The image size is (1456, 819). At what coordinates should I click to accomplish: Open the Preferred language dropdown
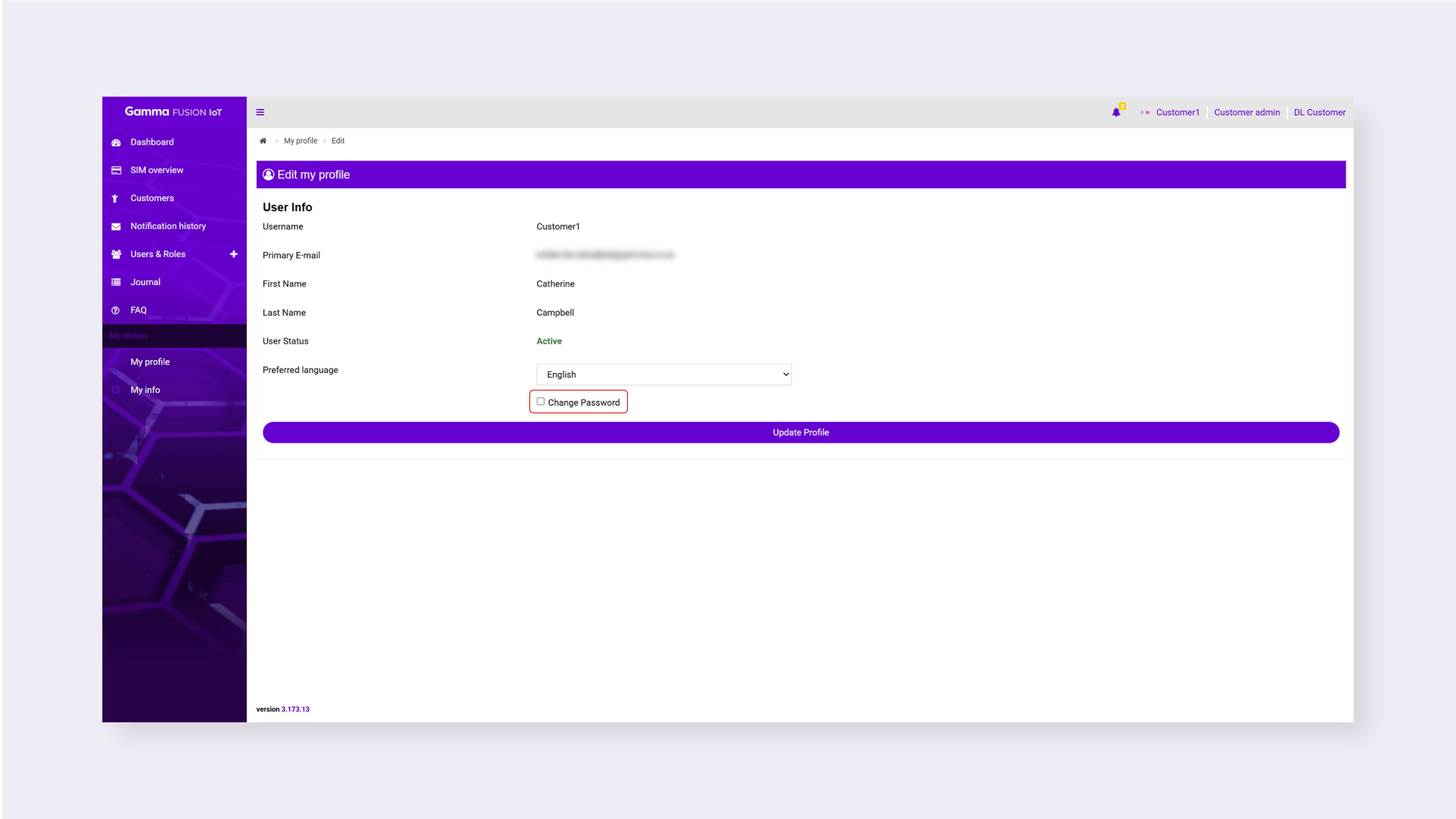click(664, 374)
